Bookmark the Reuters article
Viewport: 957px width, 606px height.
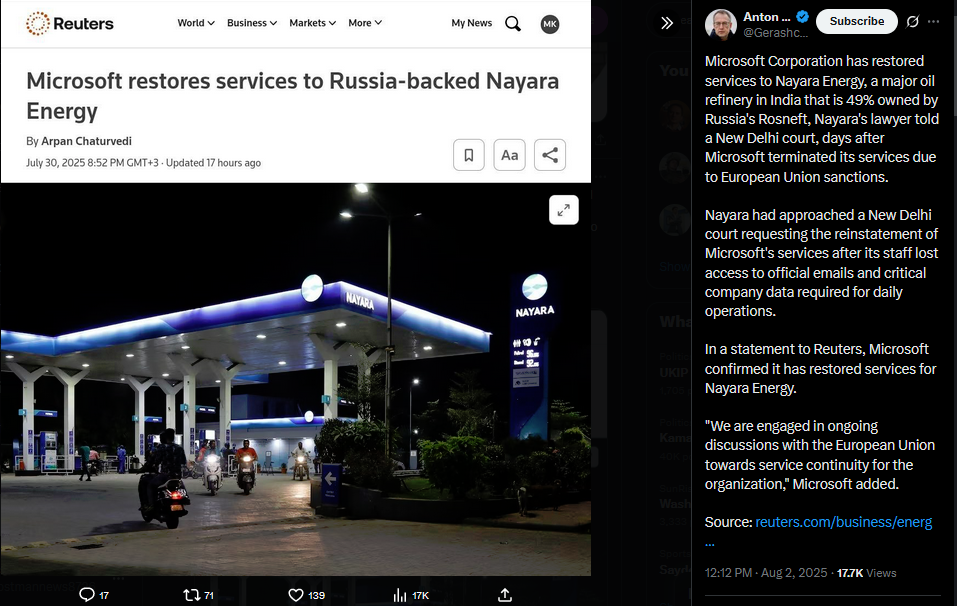pyautogui.click(x=469, y=155)
